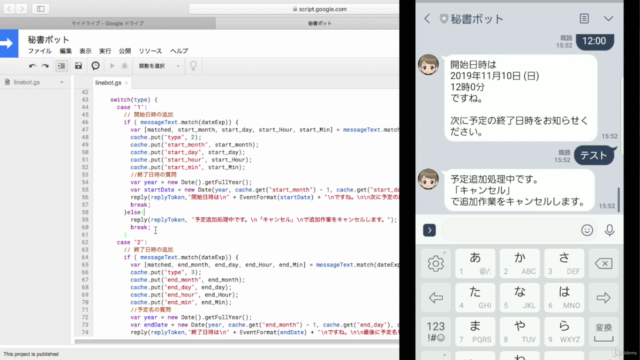Open the リソース menu
Viewport: 640px width, 360px height.
point(150,51)
